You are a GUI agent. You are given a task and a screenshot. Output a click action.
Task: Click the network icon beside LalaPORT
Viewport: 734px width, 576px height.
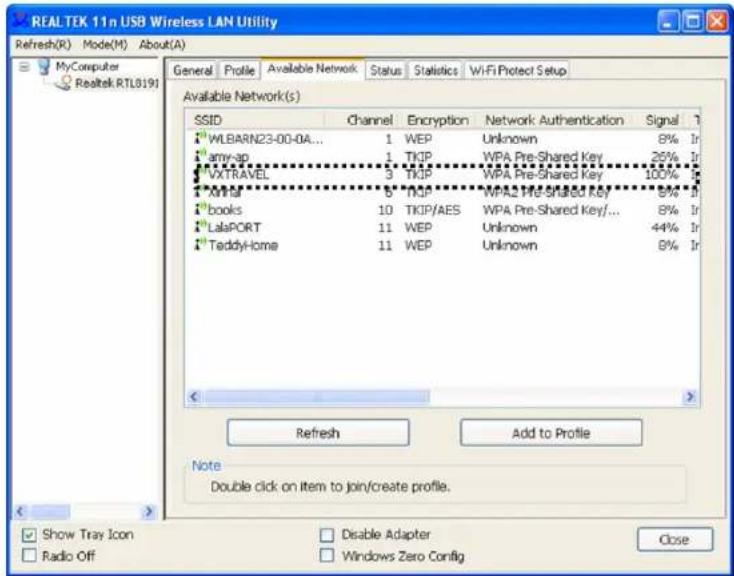pos(201,227)
